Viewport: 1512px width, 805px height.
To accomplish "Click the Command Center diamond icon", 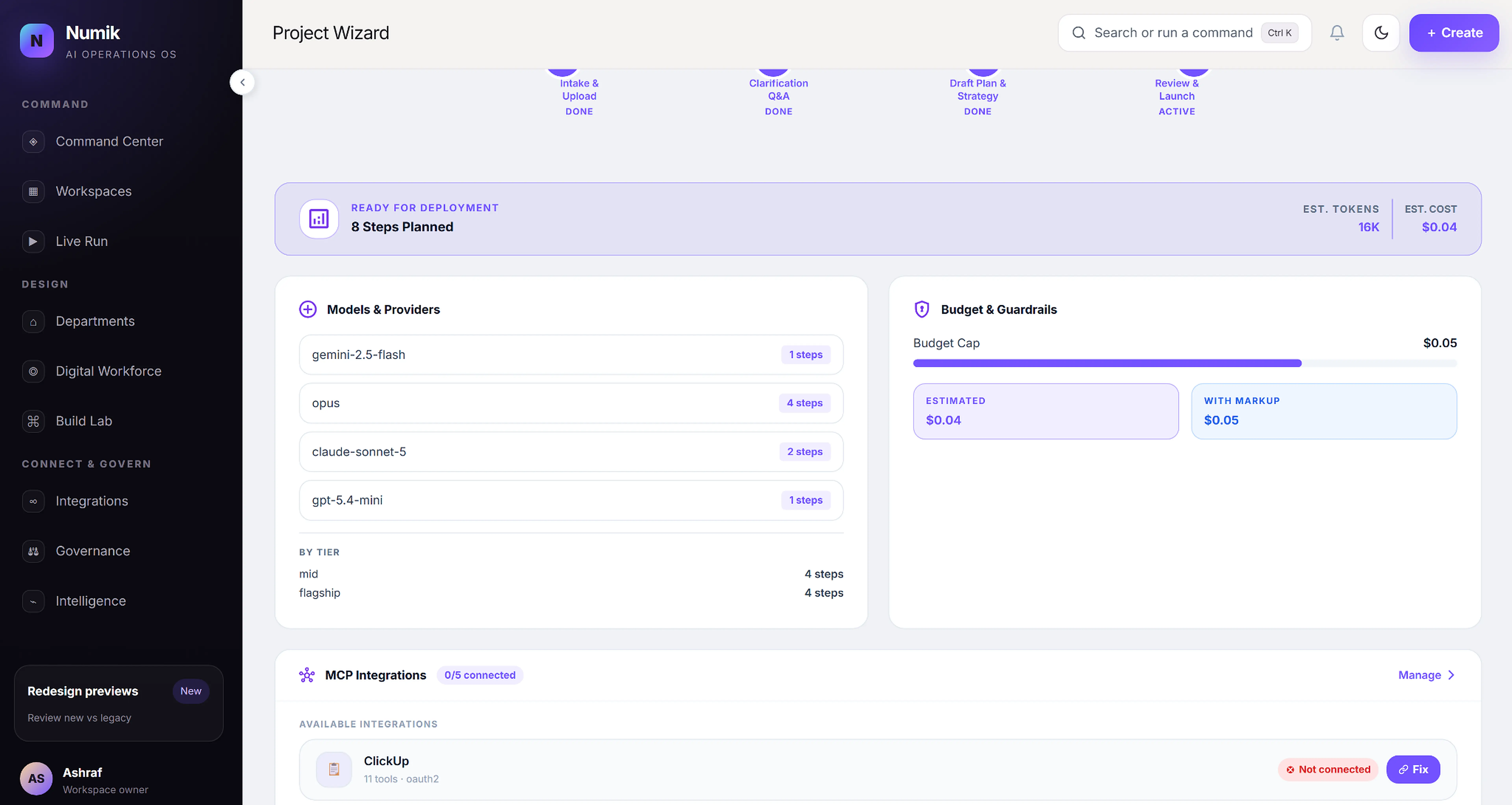I will click(33, 142).
